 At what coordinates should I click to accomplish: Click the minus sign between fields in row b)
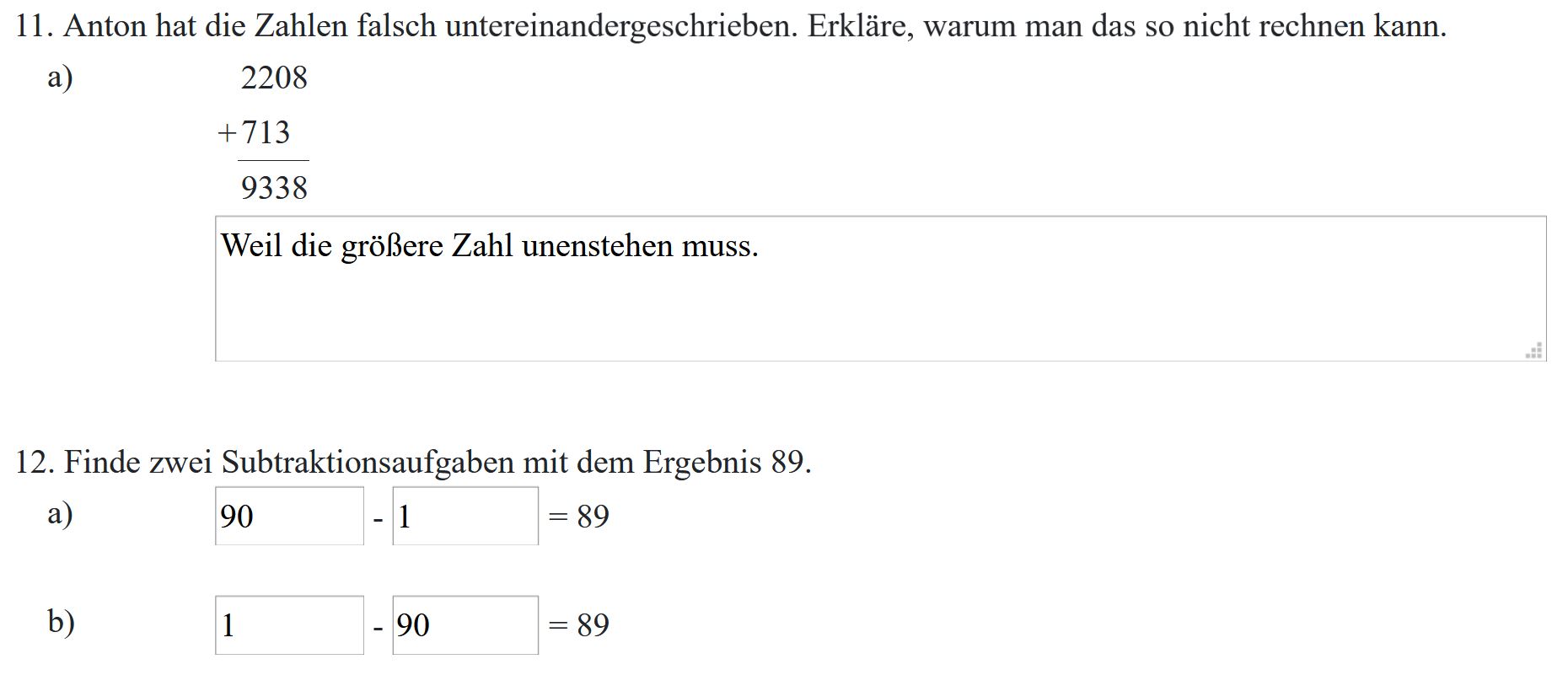tap(378, 628)
